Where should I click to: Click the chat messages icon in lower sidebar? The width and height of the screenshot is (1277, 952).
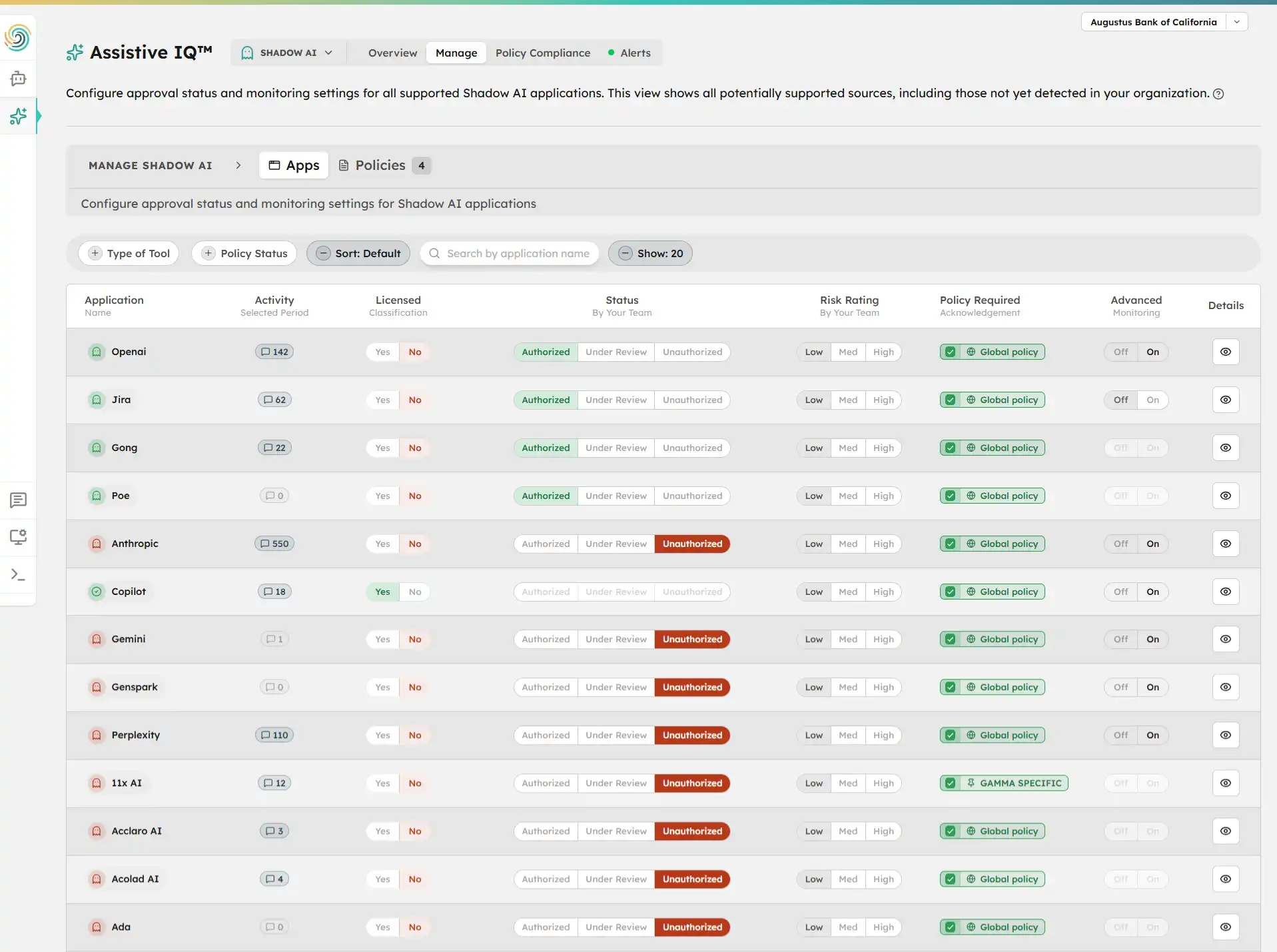pyautogui.click(x=18, y=500)
